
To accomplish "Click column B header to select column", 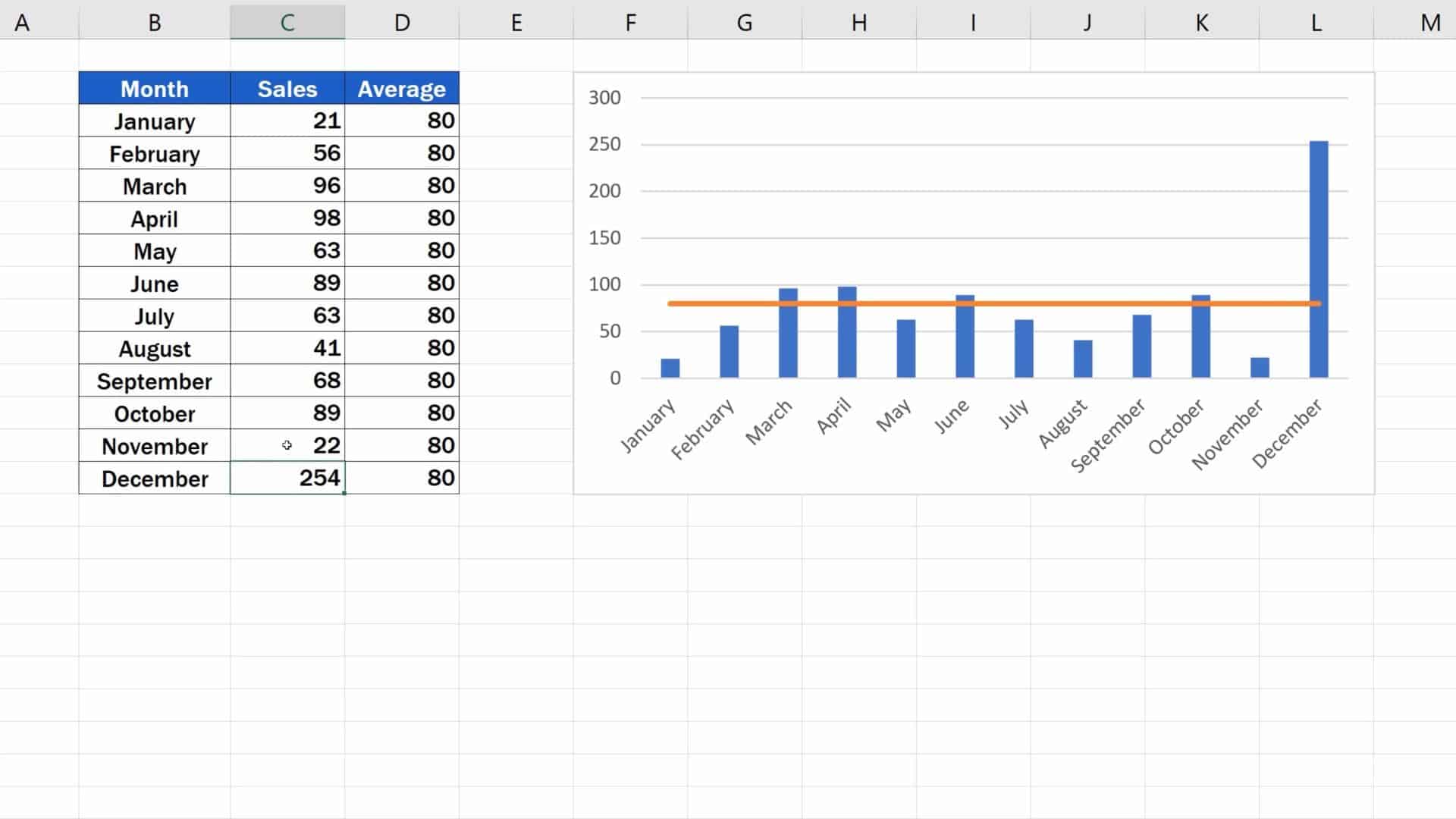I will pyautogui.click(x=156, y=22).
